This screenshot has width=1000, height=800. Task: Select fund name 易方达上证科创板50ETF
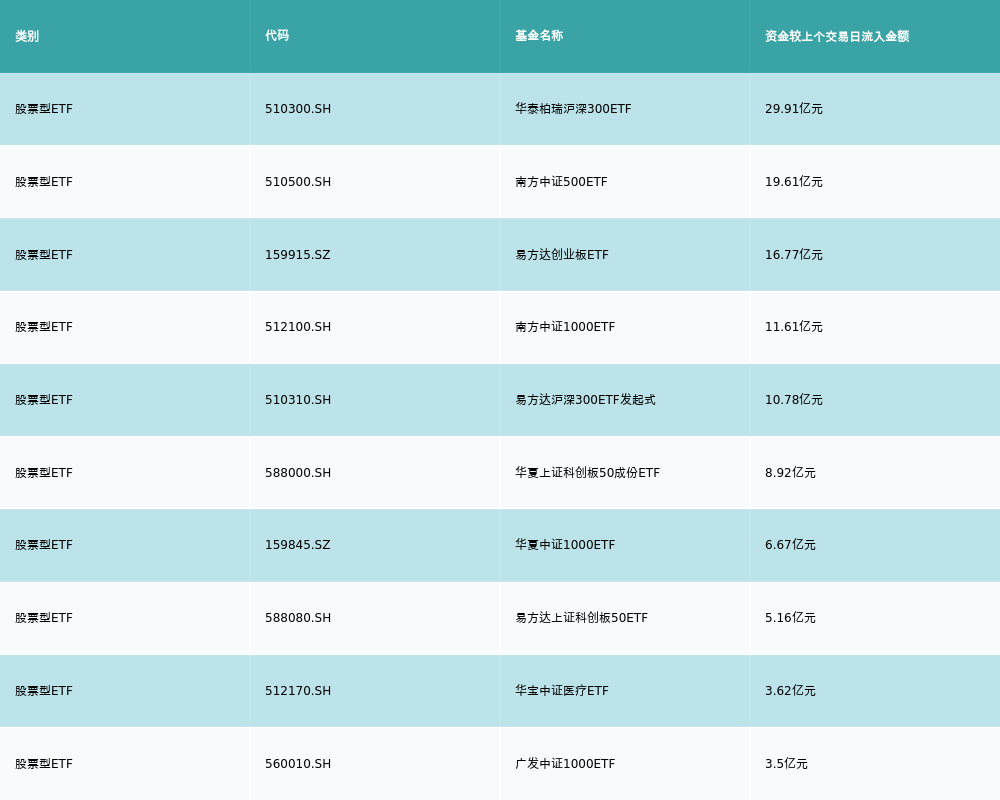582,618
